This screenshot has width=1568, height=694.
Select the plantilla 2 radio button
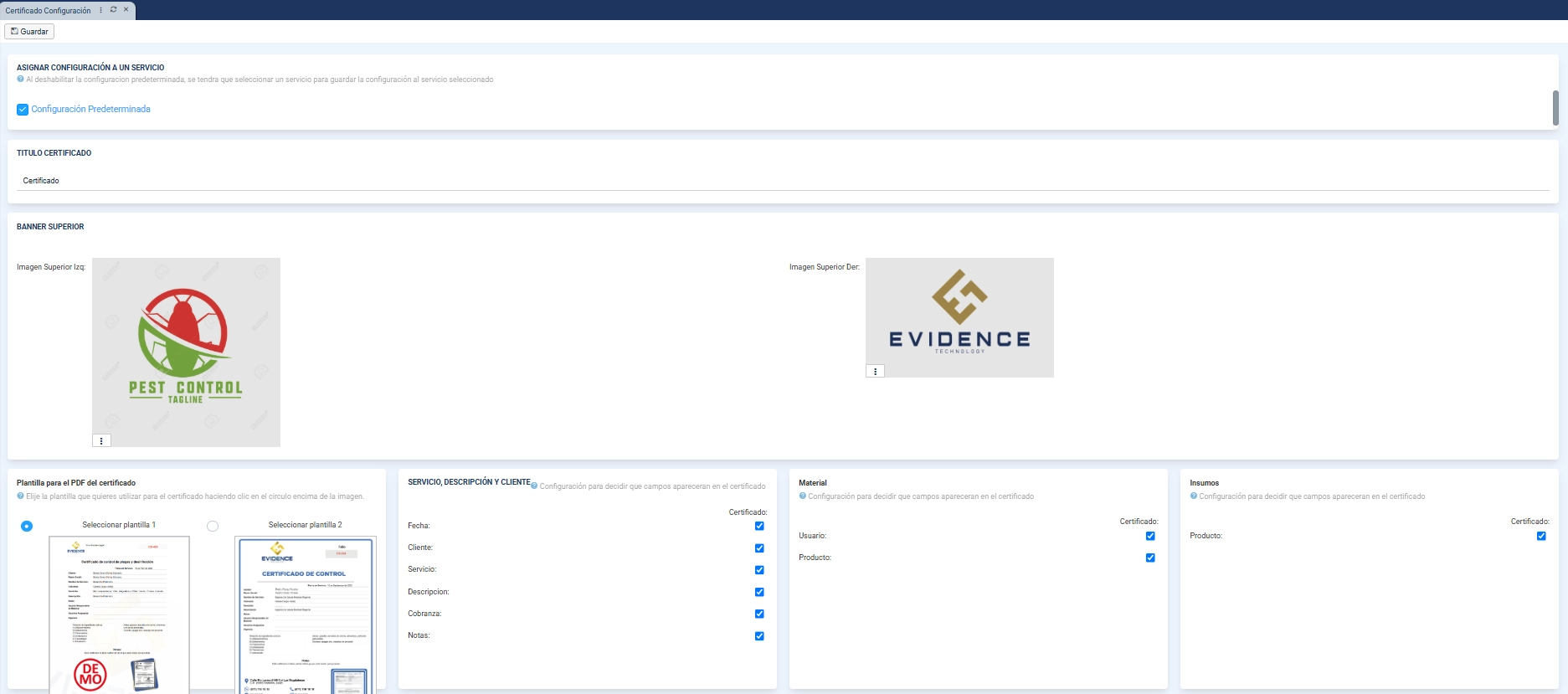(213, 527)
